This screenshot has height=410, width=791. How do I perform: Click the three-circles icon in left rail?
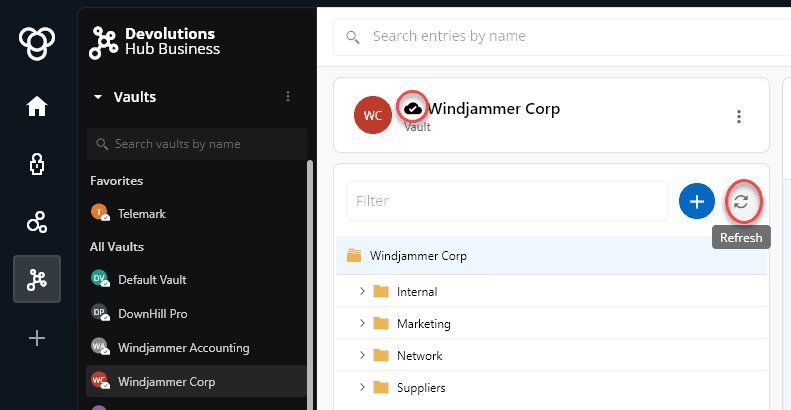point(37,222)
